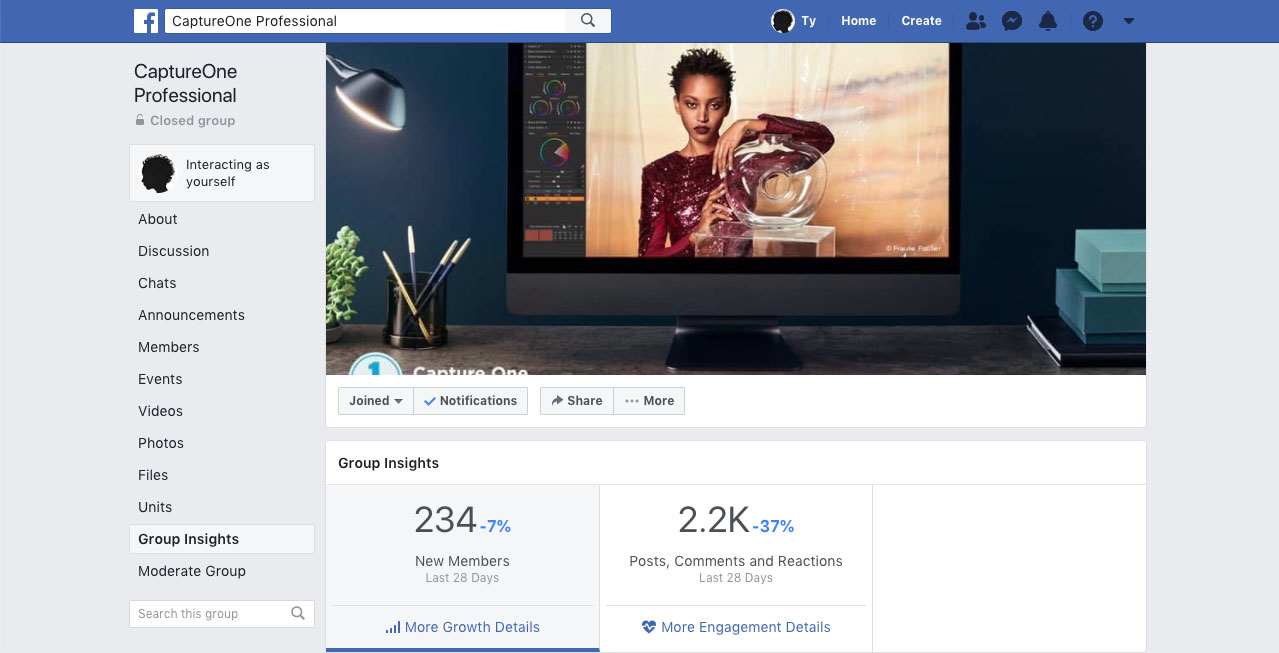1279x653 pixels.
Task: Open Announcements in the group sidebar
Action: click(x=191, y=315)
